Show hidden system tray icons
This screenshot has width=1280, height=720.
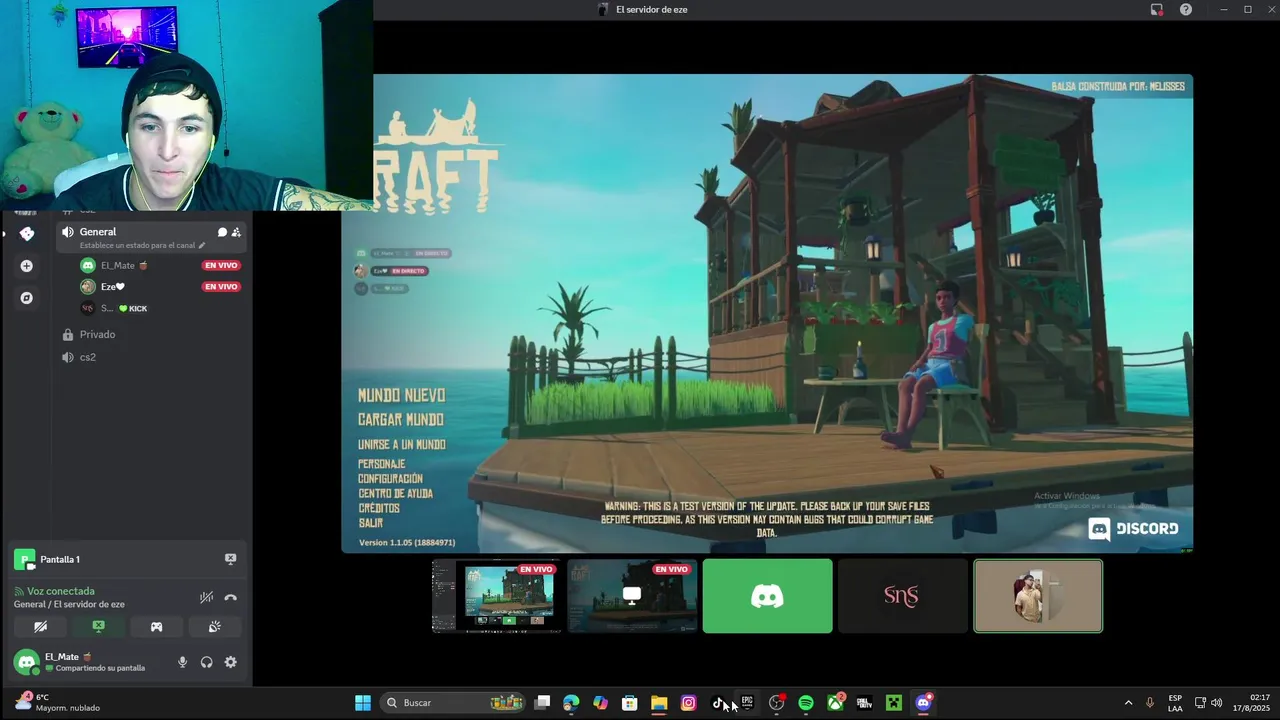point(1128,703)
